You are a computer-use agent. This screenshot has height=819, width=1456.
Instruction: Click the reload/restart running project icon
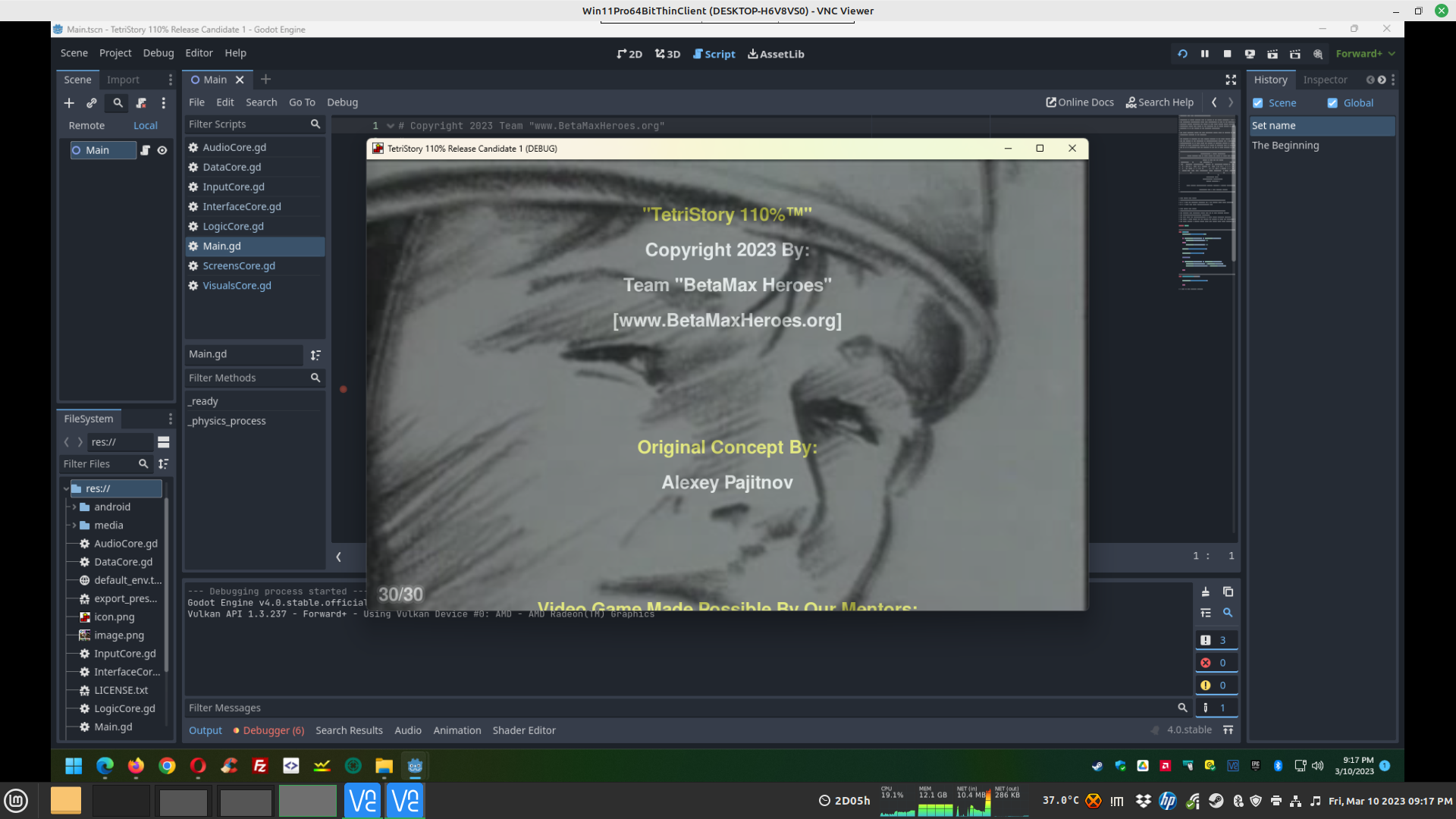click(x=1182, y=54)
